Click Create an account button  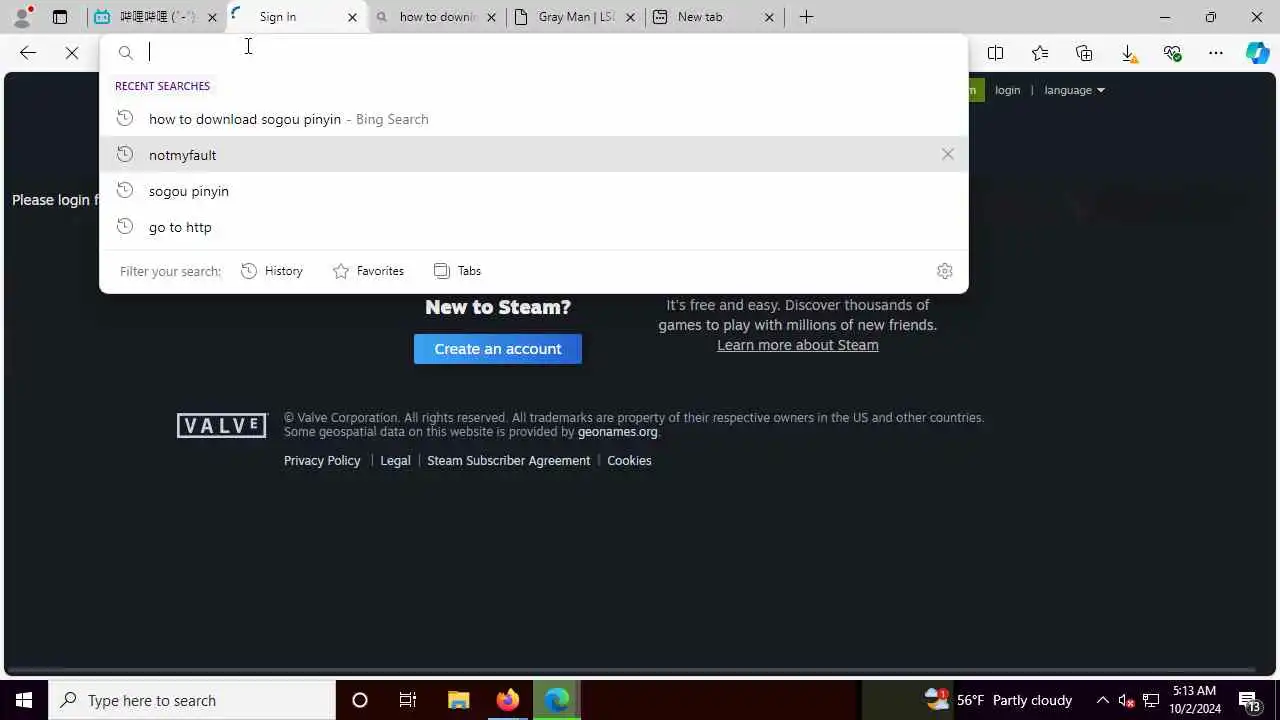[498, 349]
